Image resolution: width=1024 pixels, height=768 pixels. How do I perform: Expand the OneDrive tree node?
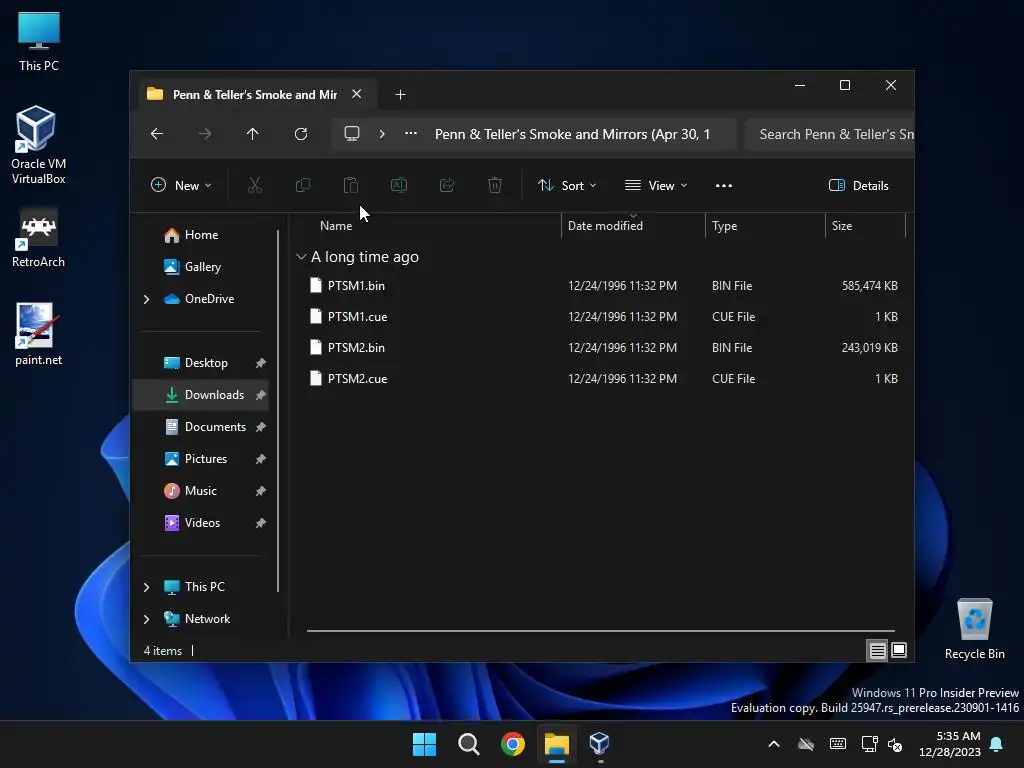(x=146, y=299)
